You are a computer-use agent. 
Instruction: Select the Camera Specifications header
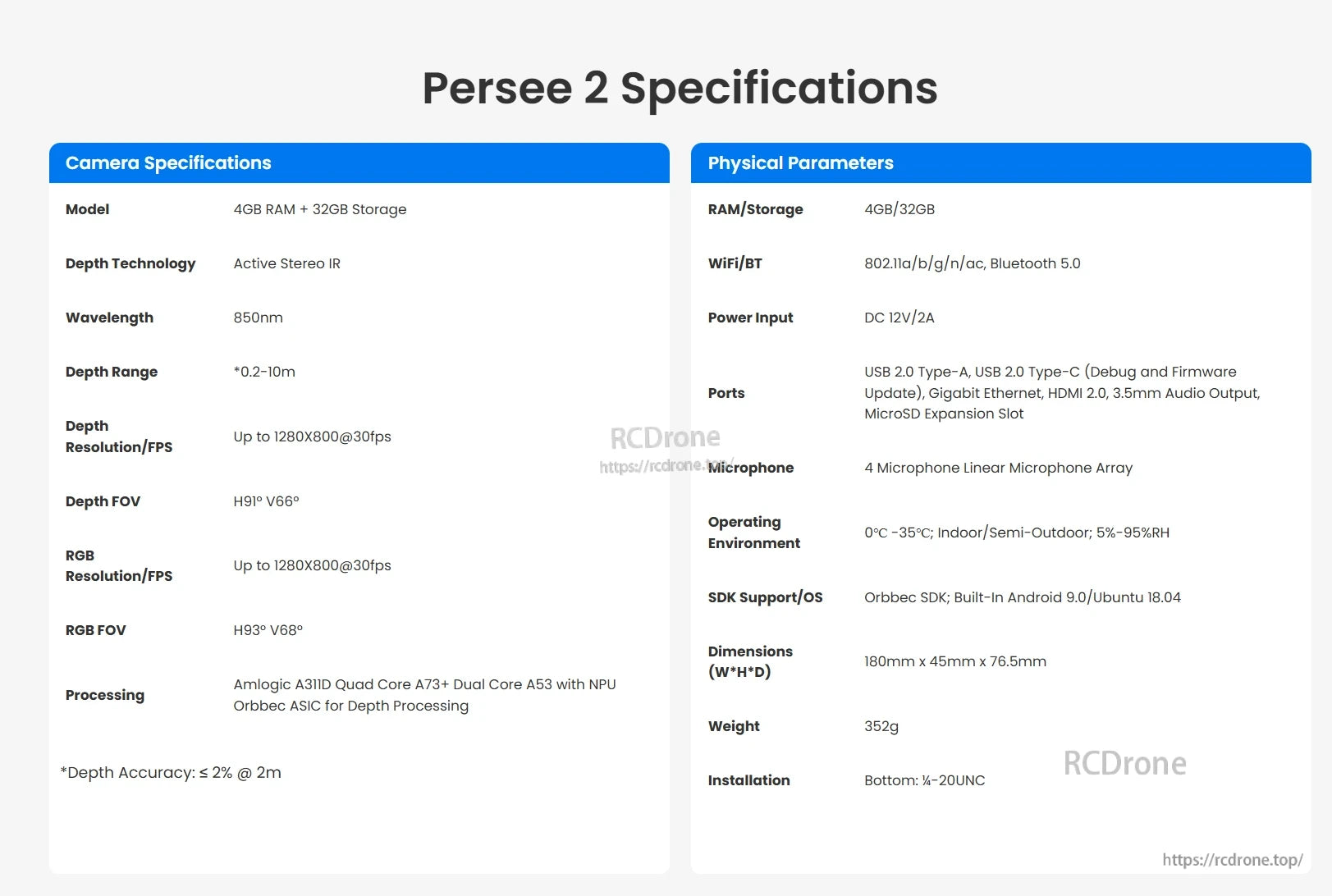pos(168,163)
